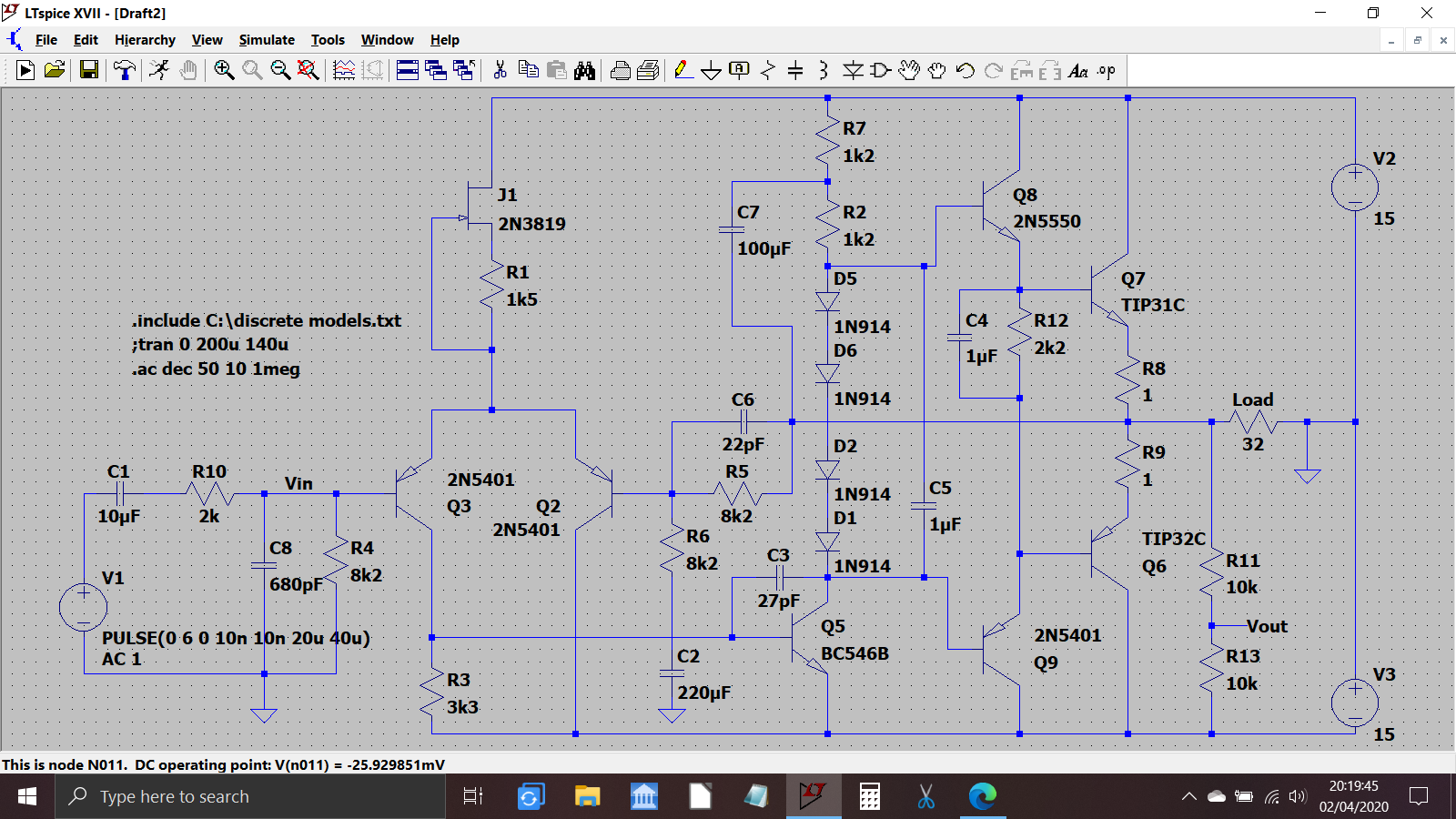
Task: Click the status bar node N011 message
Action: click(x=223, y=764)
